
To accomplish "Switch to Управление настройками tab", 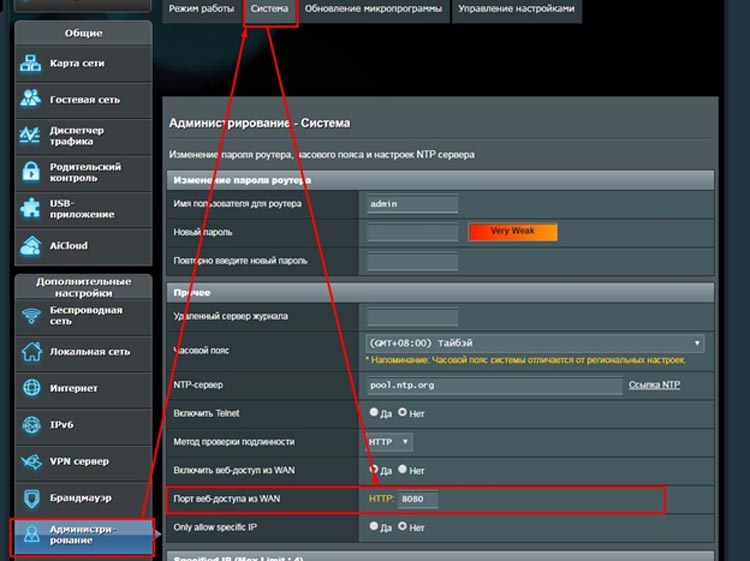I will point(516,9).
